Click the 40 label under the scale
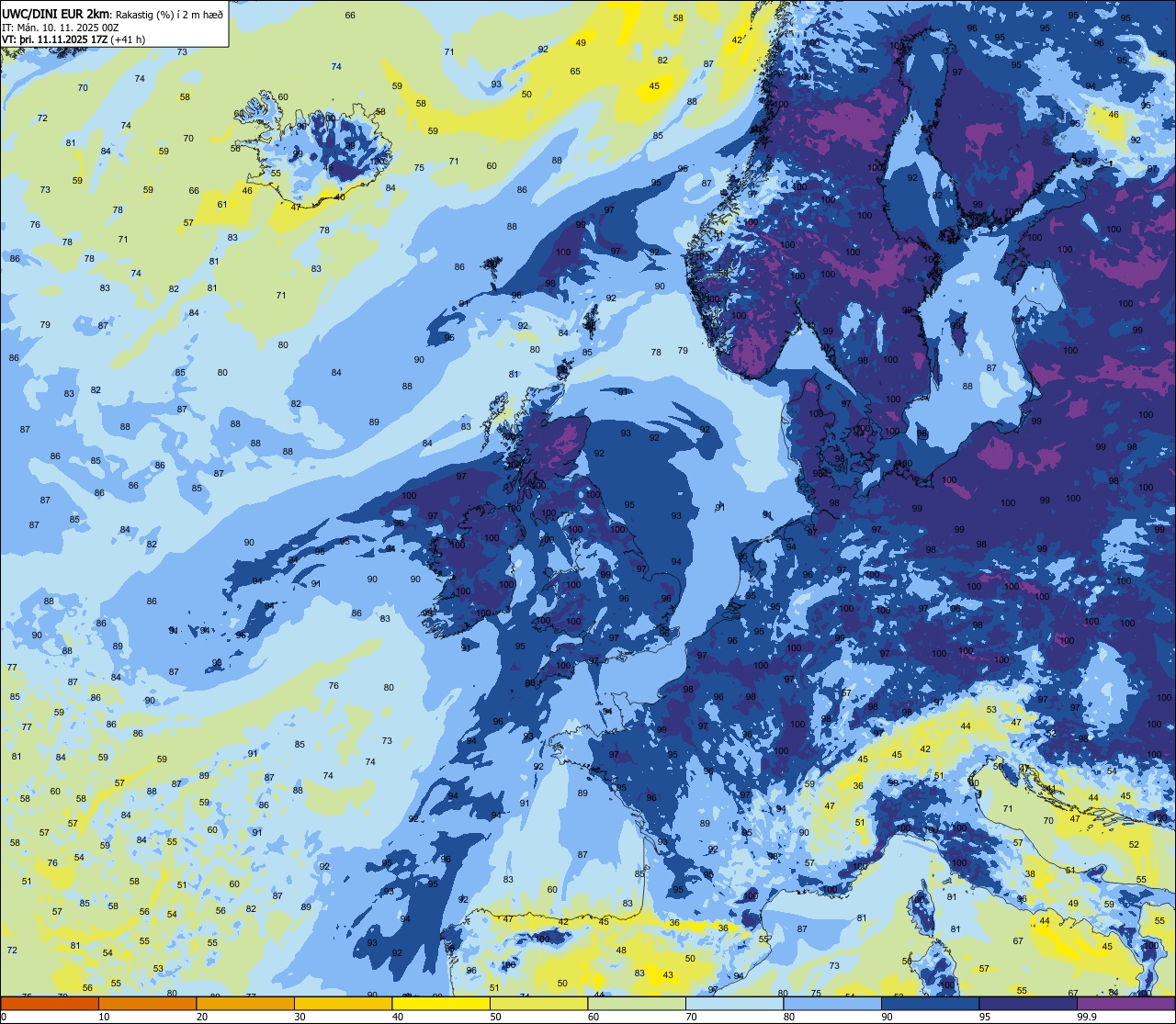Screen dimensions: 1176x1024 coord(397,1017)
